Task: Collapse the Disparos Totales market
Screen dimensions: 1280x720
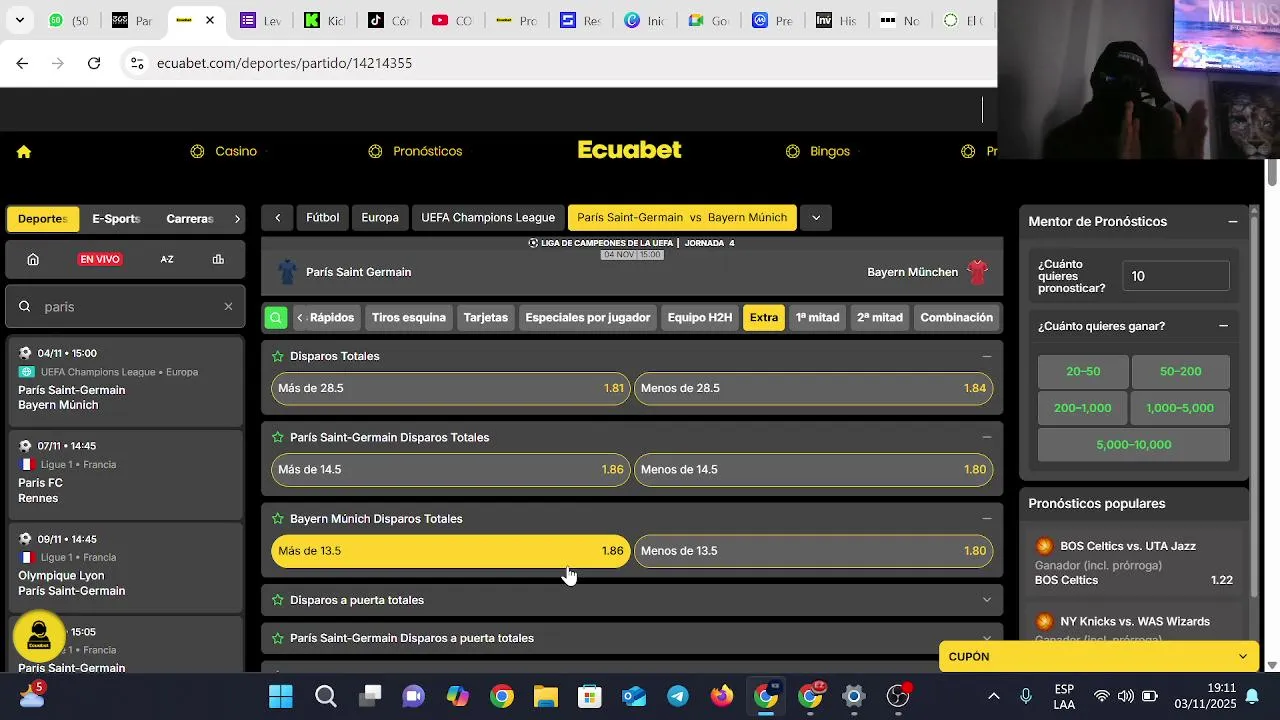Action: [x=987, y=356]
